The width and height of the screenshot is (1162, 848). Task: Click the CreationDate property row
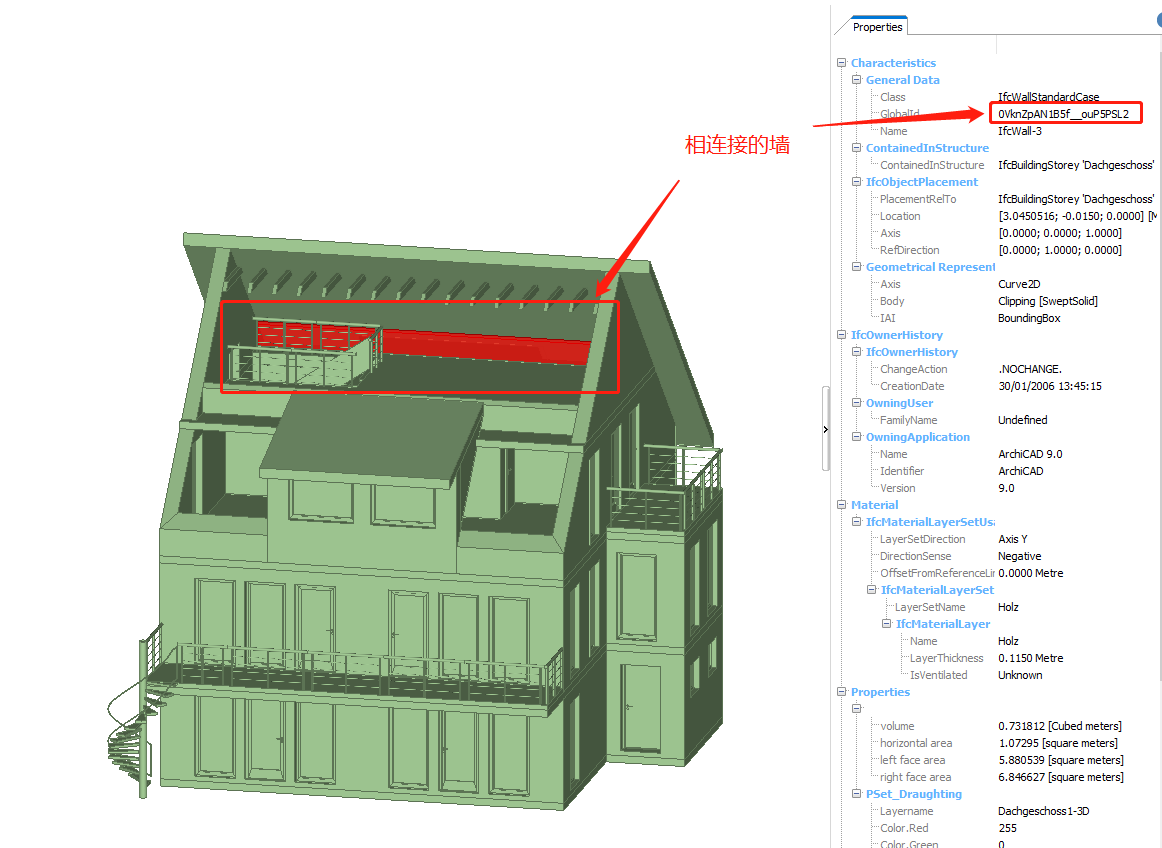point(910,386)
